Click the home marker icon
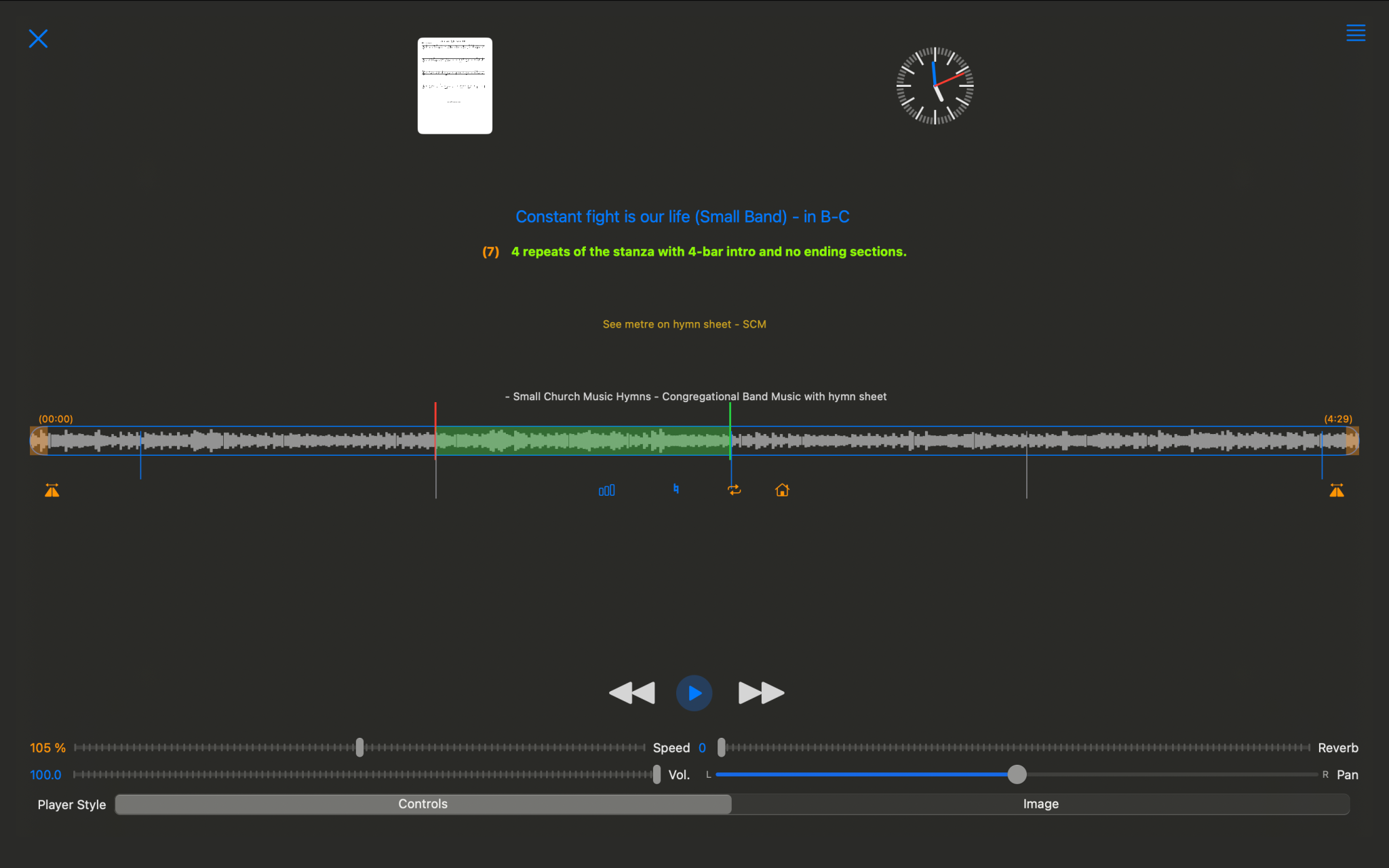Viewport: 1389px width, 868px height. coord(781,490)
